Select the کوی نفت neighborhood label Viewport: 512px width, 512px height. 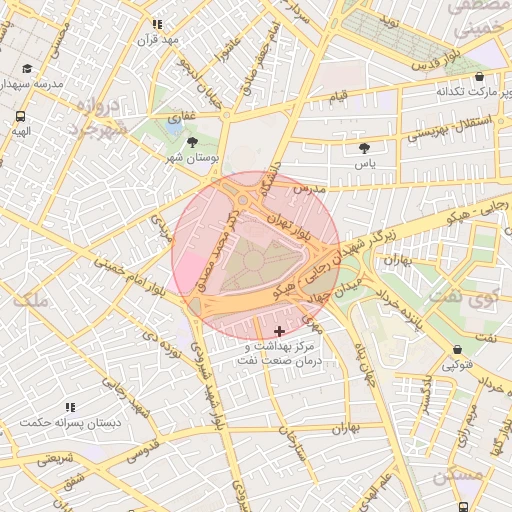coord(464,298)
